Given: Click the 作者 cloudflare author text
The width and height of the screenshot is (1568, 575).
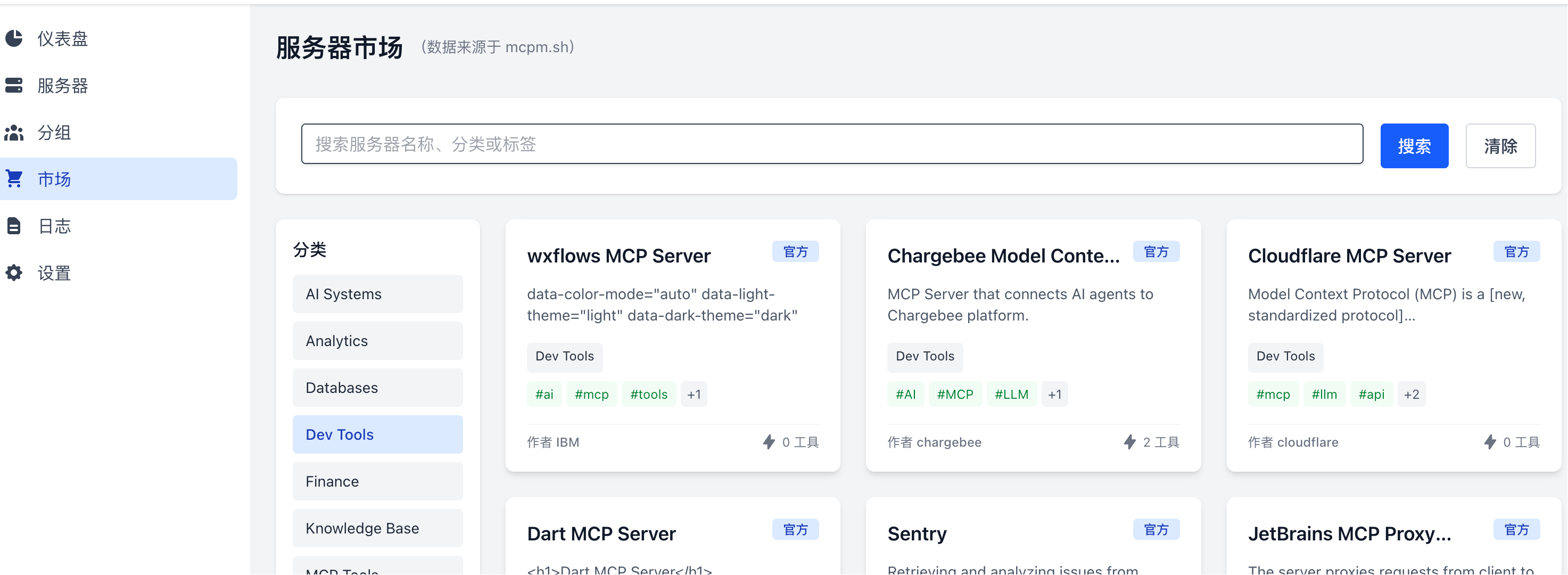Looking at the screenshot, I should tap(1293, 442).
